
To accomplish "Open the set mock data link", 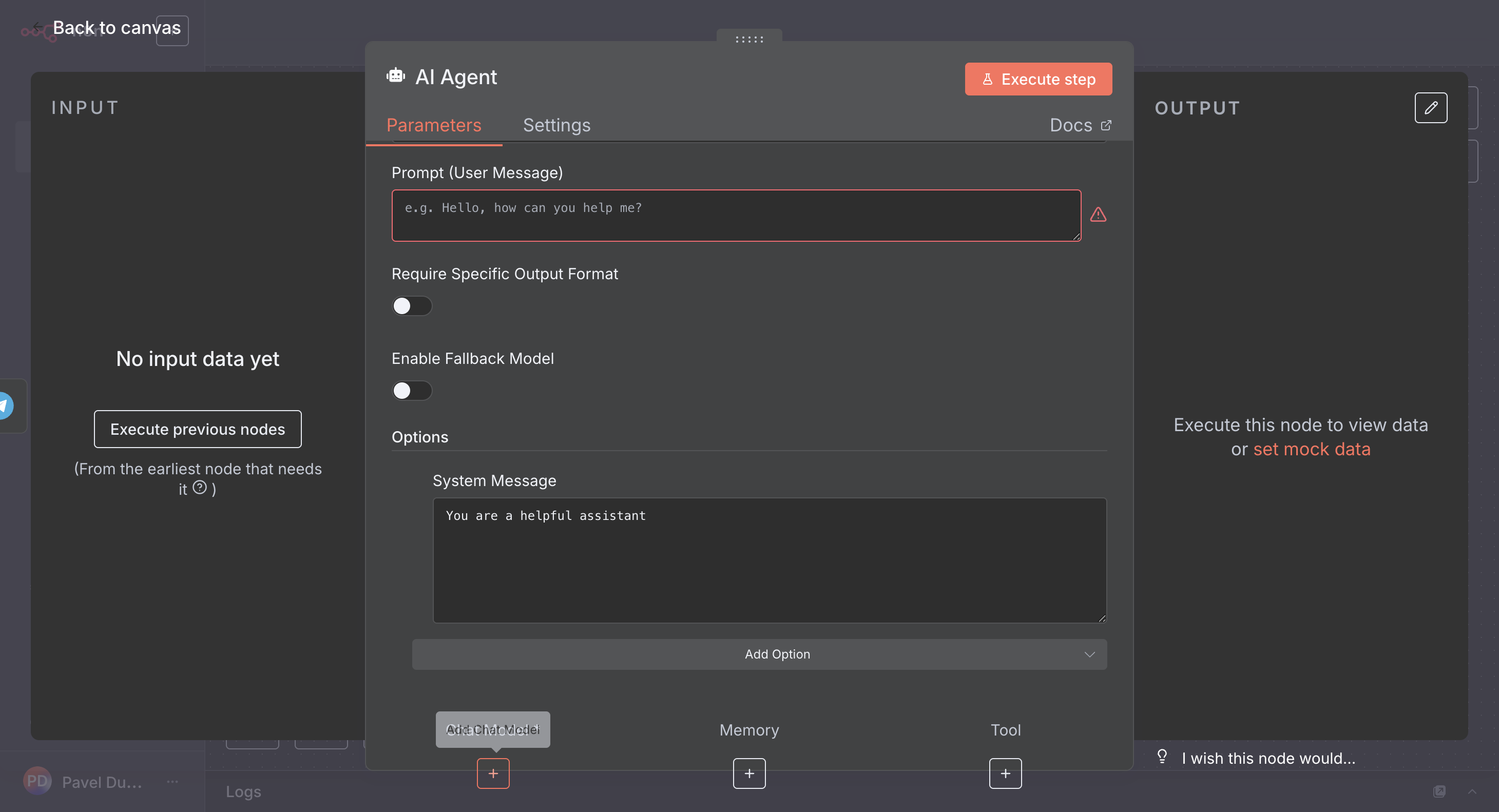I will tap(1311, 449).
